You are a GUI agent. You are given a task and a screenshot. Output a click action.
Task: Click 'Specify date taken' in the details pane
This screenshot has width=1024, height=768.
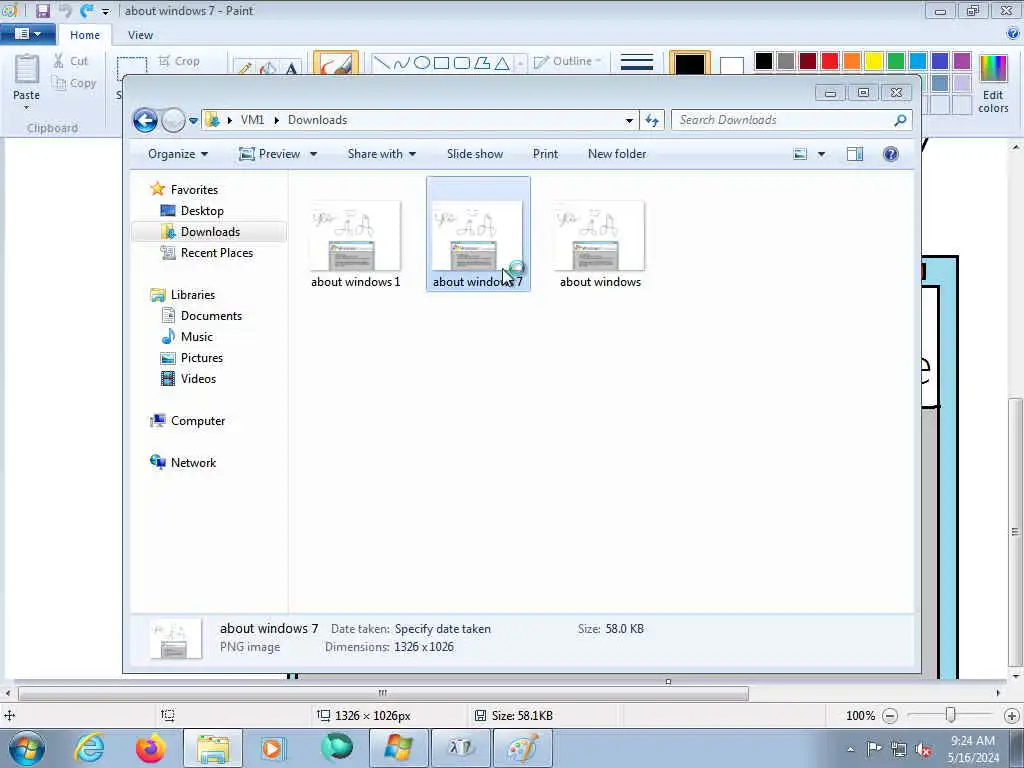pyautogui.click(x=443, y=629)
